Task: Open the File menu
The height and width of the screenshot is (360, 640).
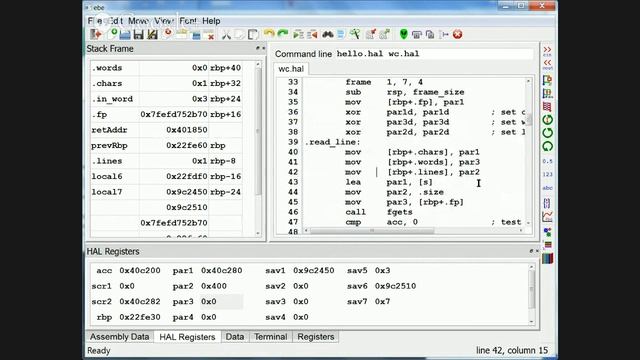Action: (95, 21)
